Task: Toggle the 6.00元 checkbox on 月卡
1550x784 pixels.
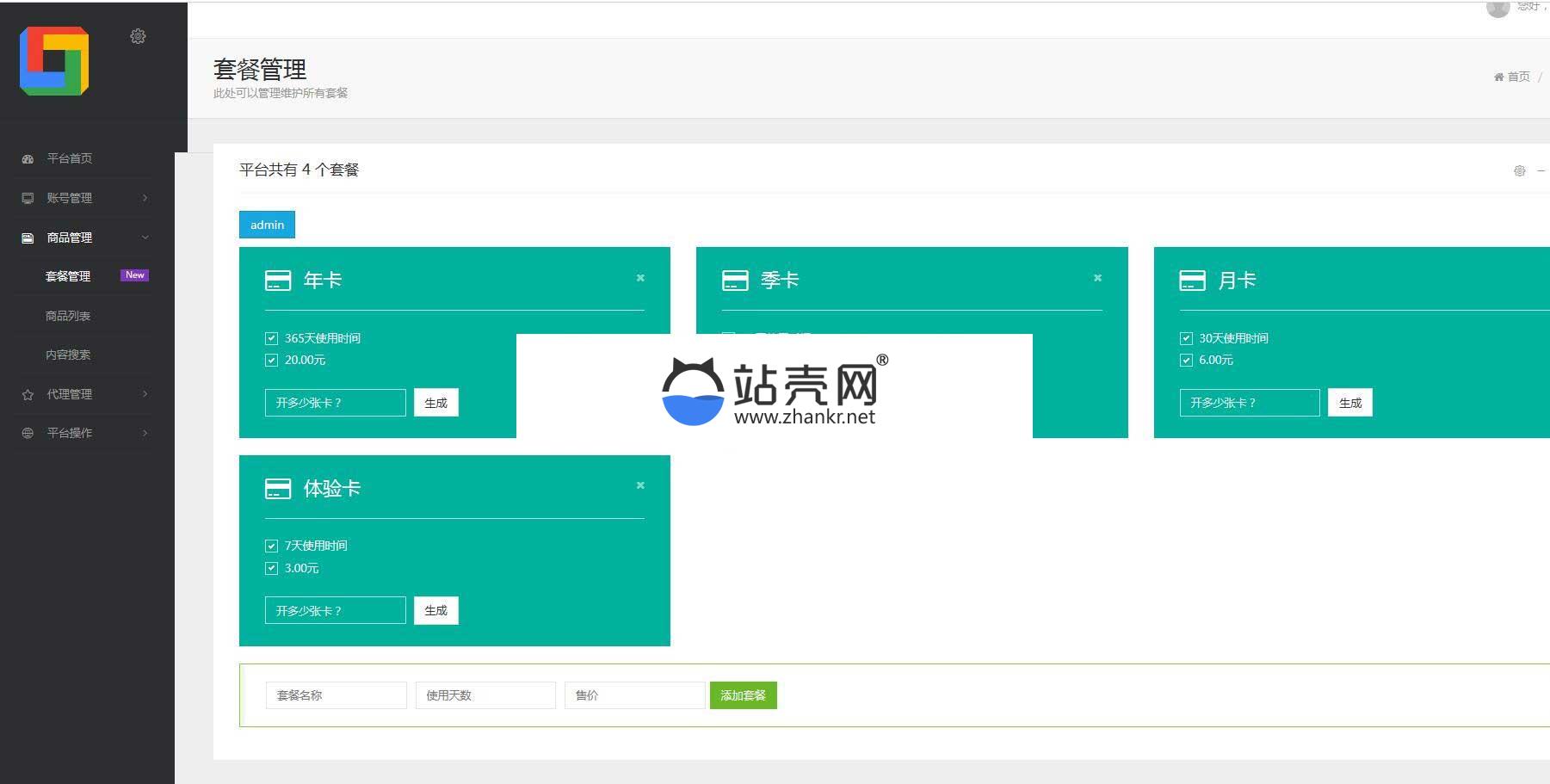Action: coord(1185,360)
